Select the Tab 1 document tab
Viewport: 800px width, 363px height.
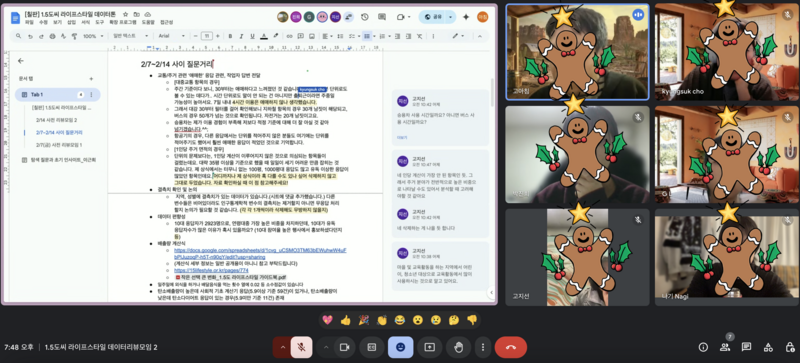(x=57, y=94)
